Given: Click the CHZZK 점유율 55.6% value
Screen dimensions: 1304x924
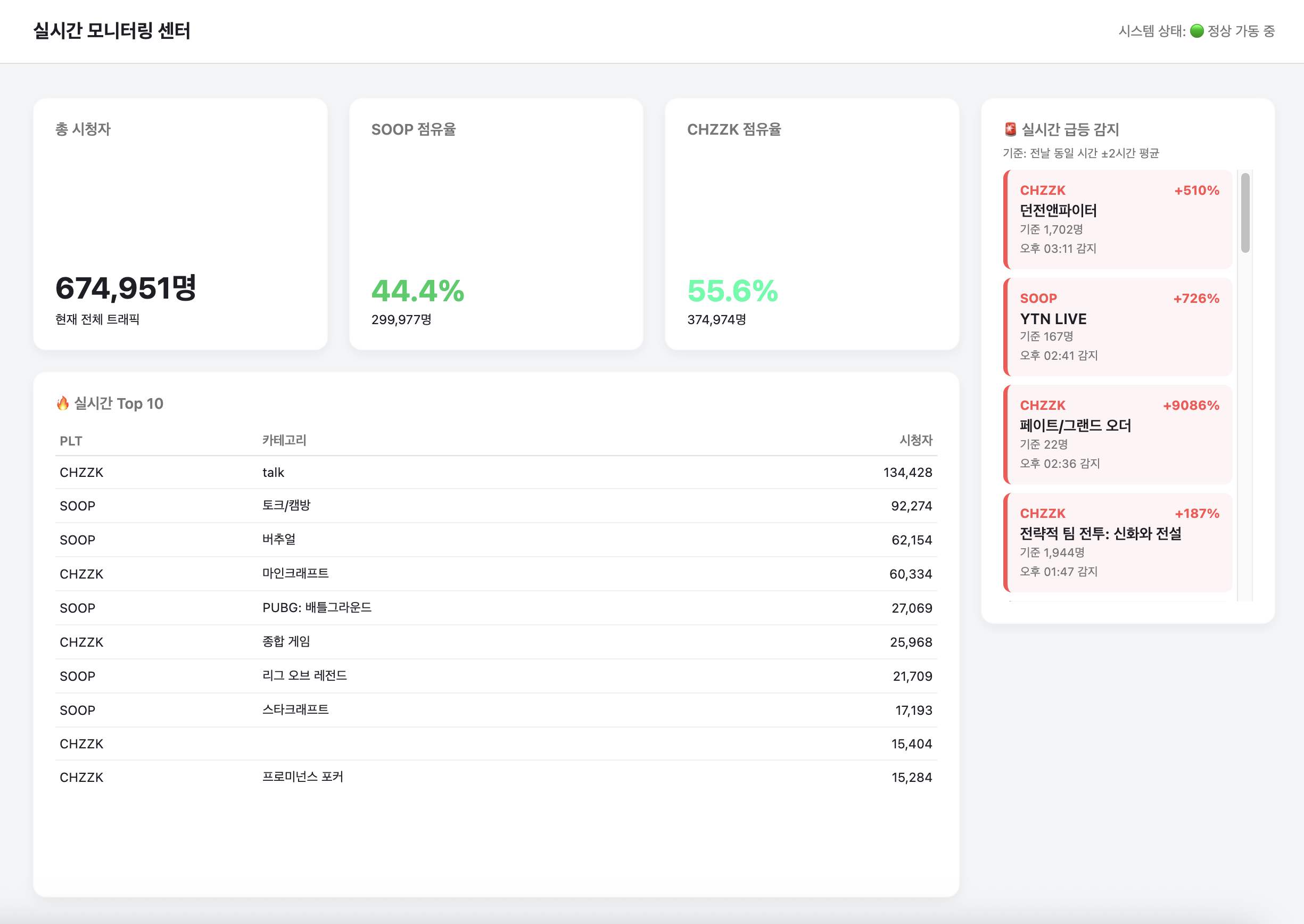Looking at the screenshot, I should click(x=732, y=291).
